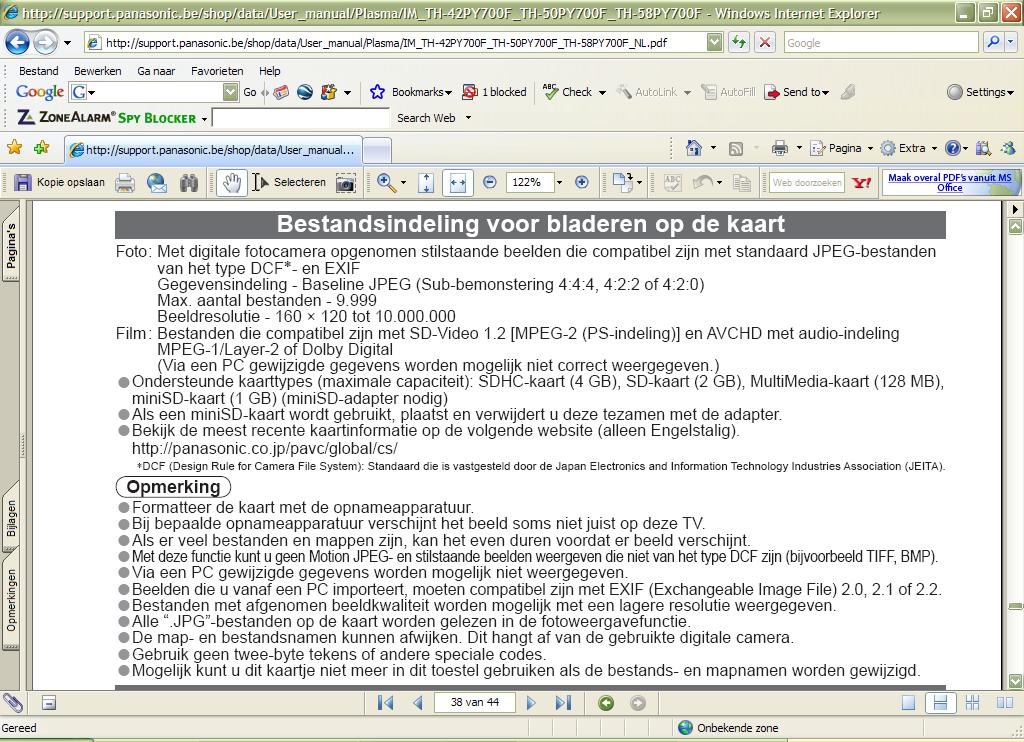1024x742 pixels.
Task: Open the Help menu
Action: 269,71
